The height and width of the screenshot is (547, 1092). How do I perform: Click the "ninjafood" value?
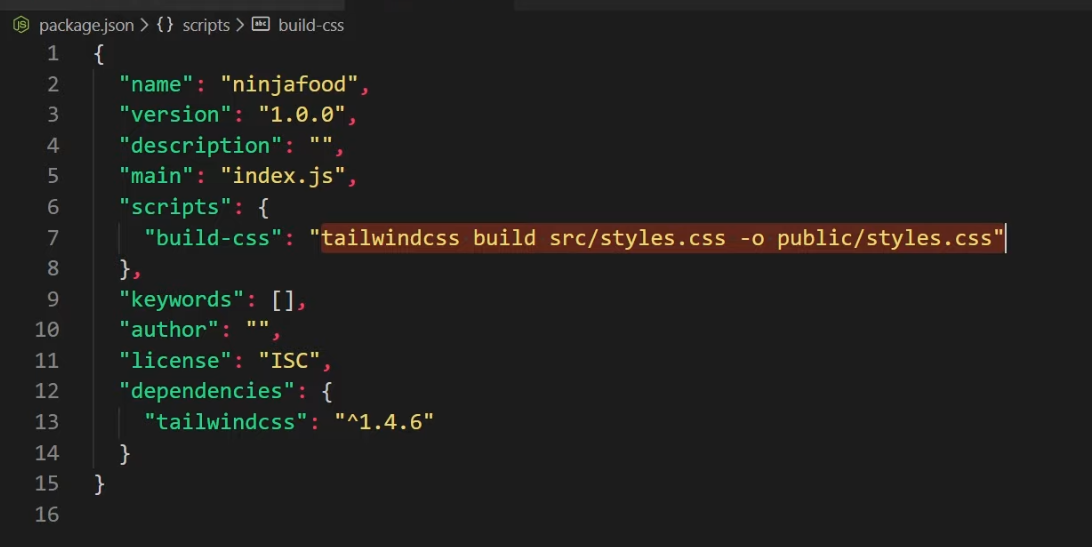pos(289,84)
